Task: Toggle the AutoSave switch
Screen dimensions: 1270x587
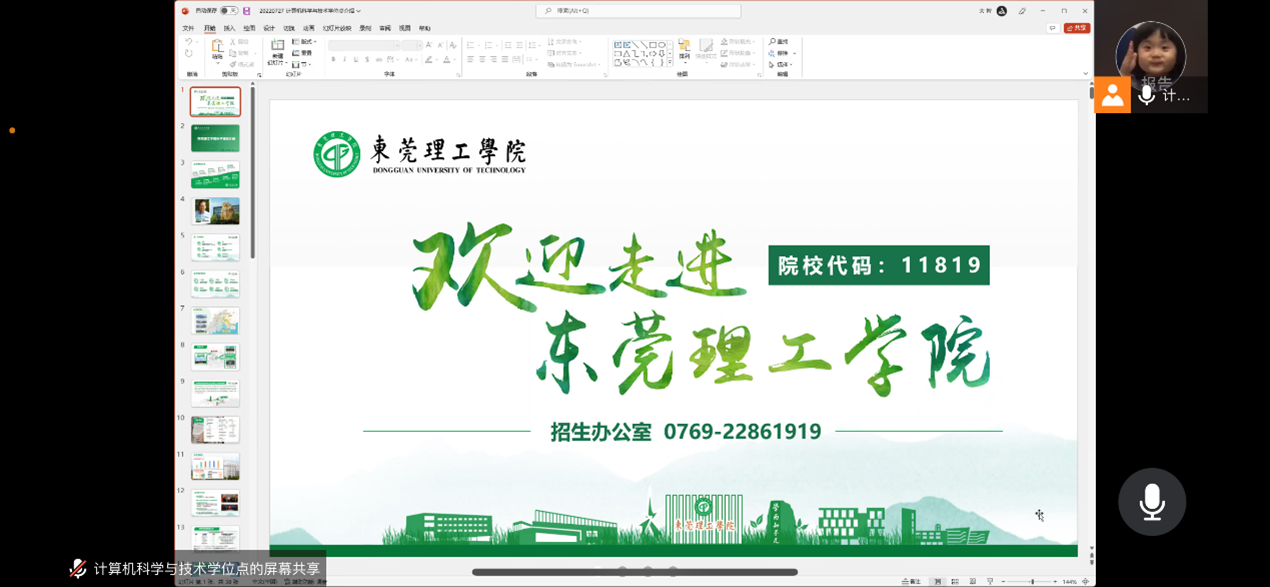Action: click(x=229, y=11)
